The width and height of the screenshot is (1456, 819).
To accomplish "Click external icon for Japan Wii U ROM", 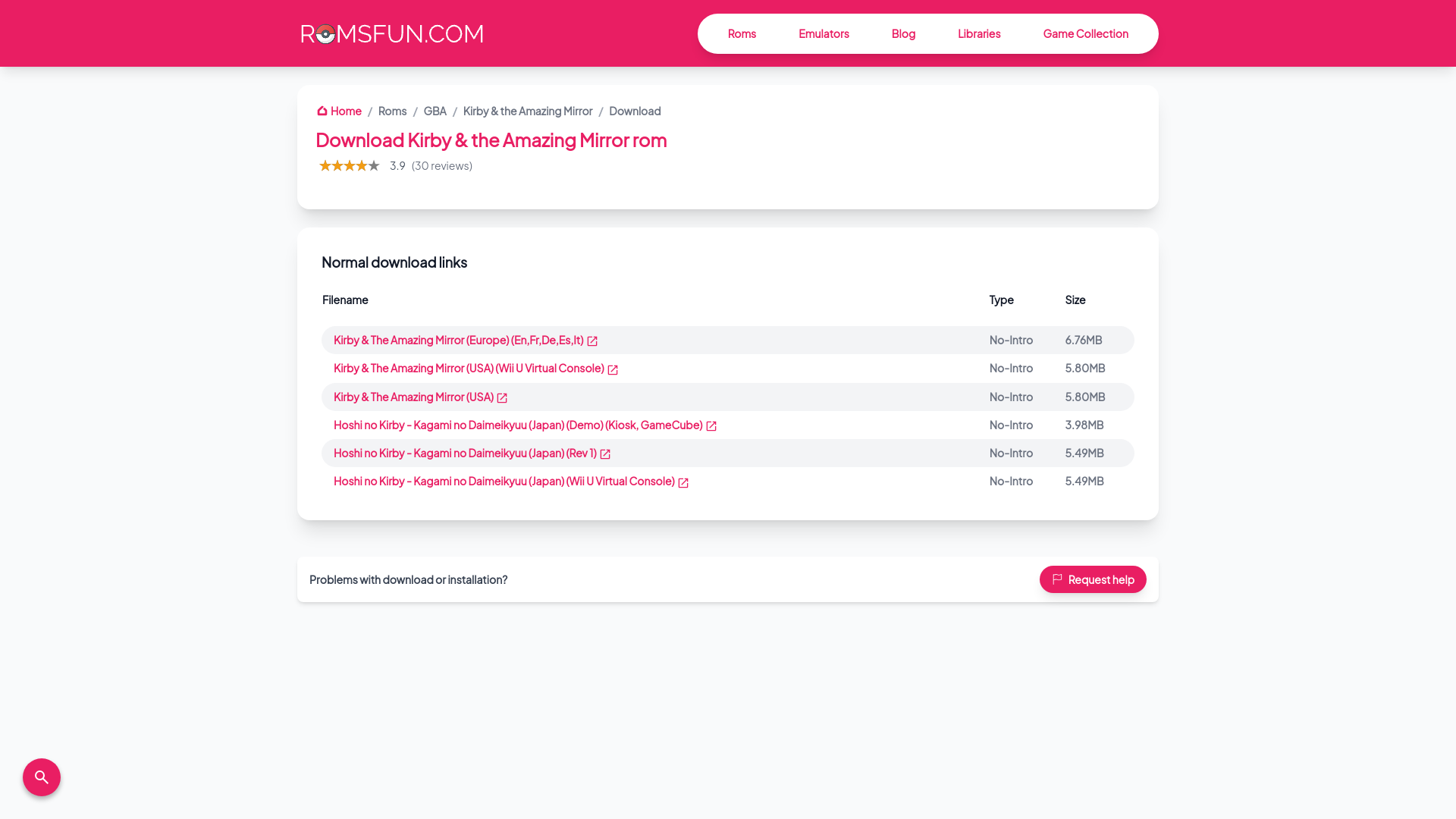I will pos(683,482).
